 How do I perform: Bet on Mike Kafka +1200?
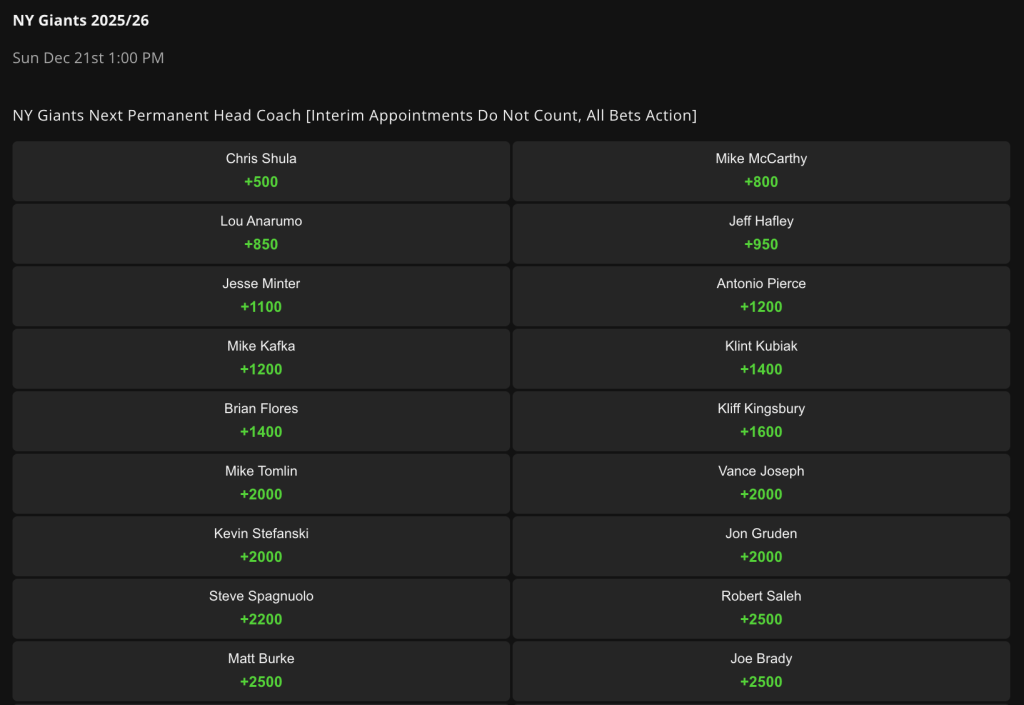pos(261,358)
